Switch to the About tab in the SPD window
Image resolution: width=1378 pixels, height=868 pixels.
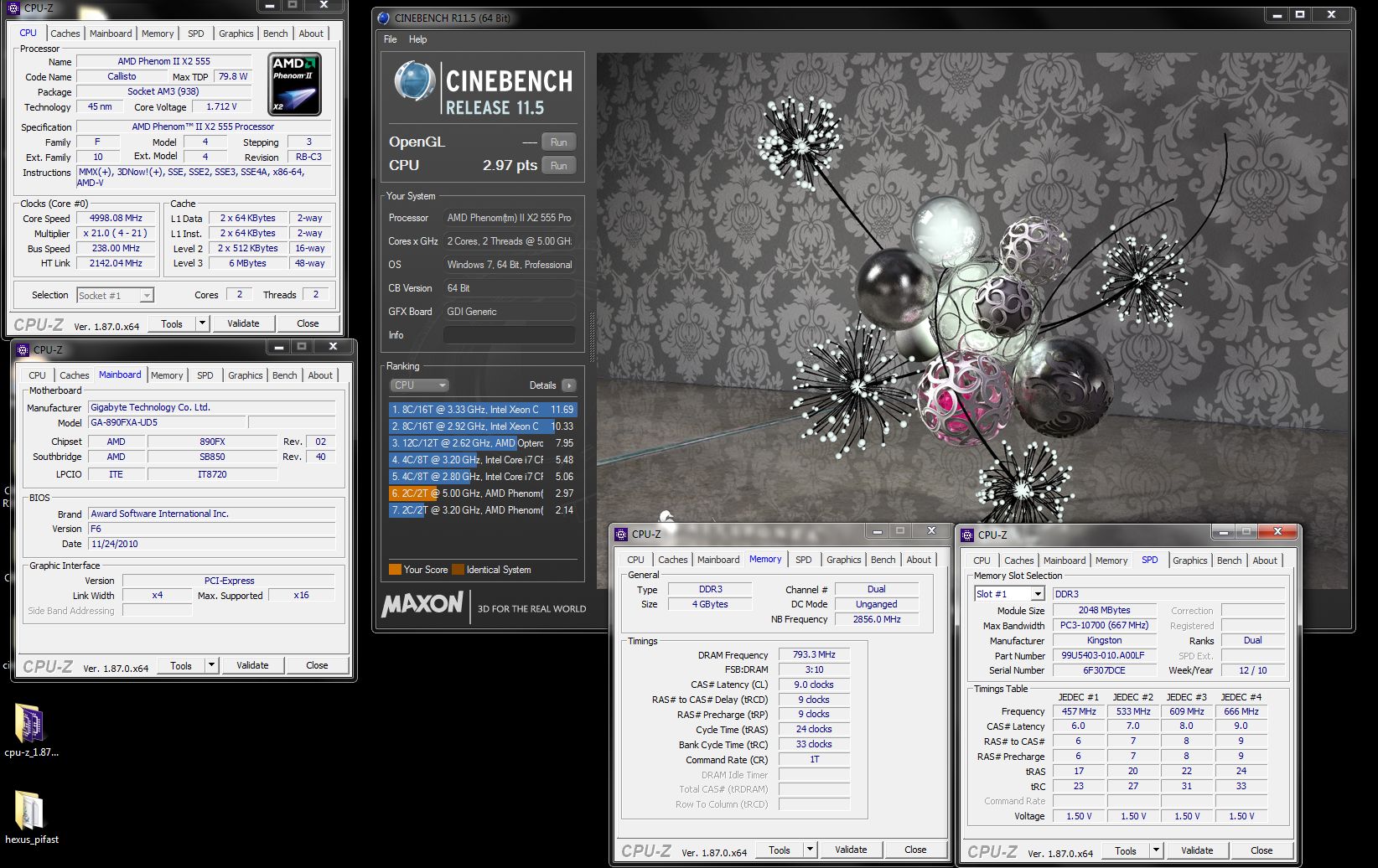click(x=1266, y=561)
